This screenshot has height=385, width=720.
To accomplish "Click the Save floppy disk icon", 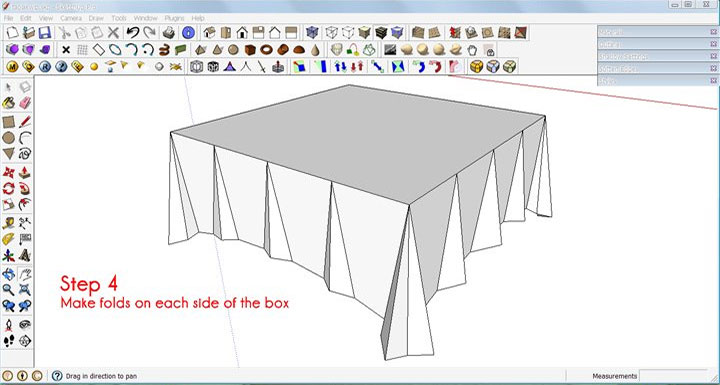I will coord(44,33).
